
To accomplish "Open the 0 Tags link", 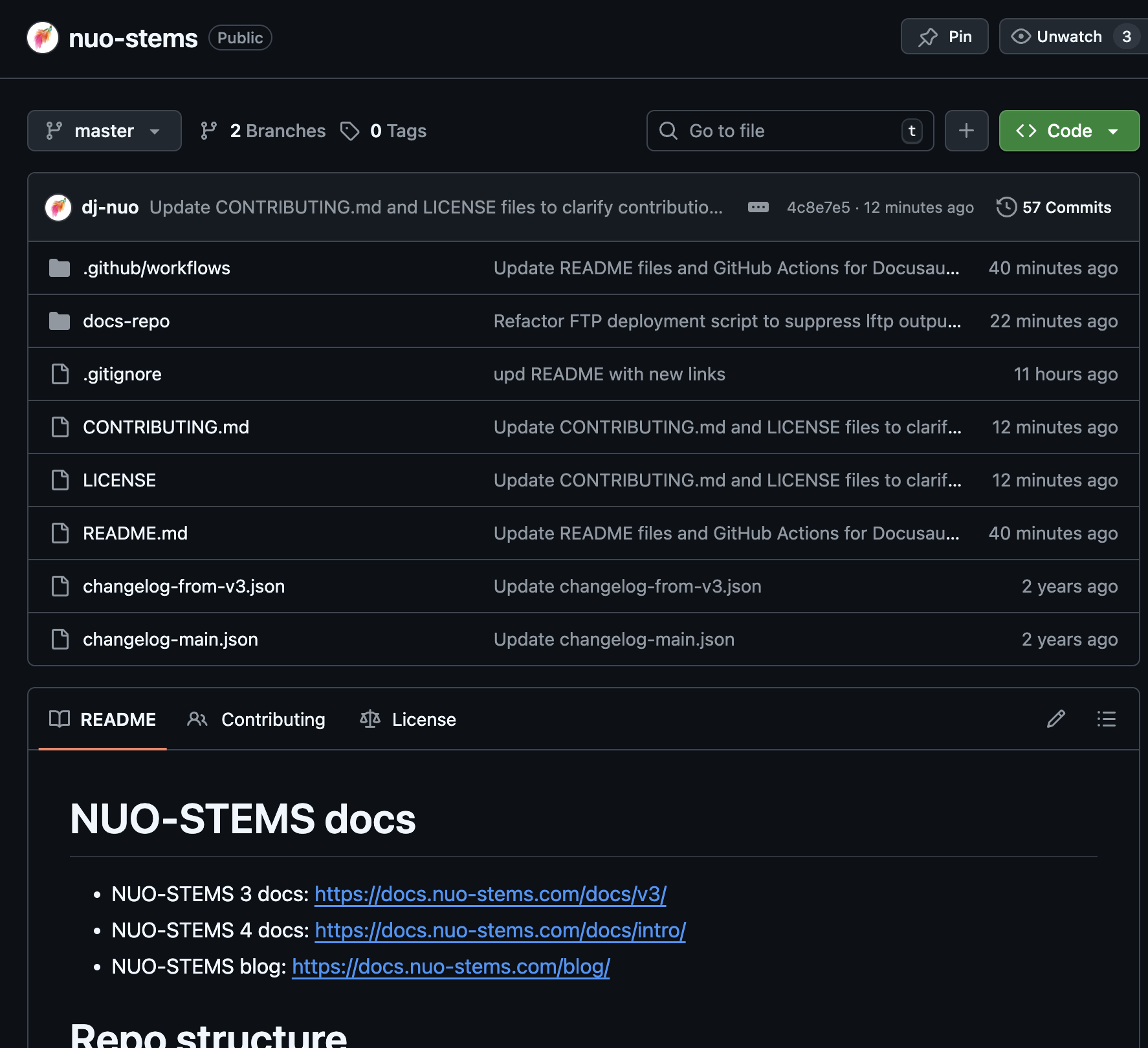I will point(398,131).
